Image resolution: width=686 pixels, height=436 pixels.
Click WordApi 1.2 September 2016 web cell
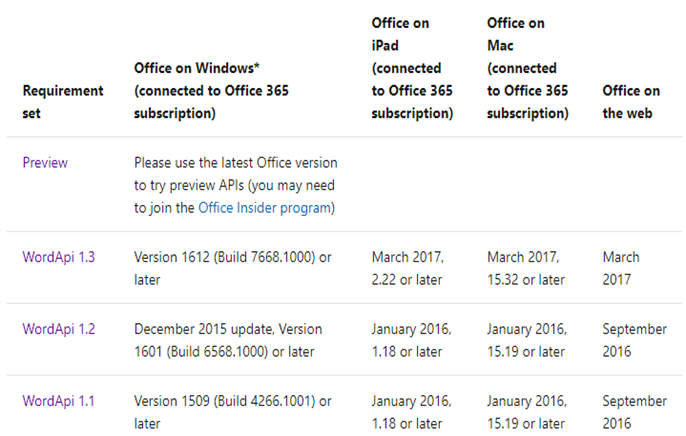tap(634, 340)
